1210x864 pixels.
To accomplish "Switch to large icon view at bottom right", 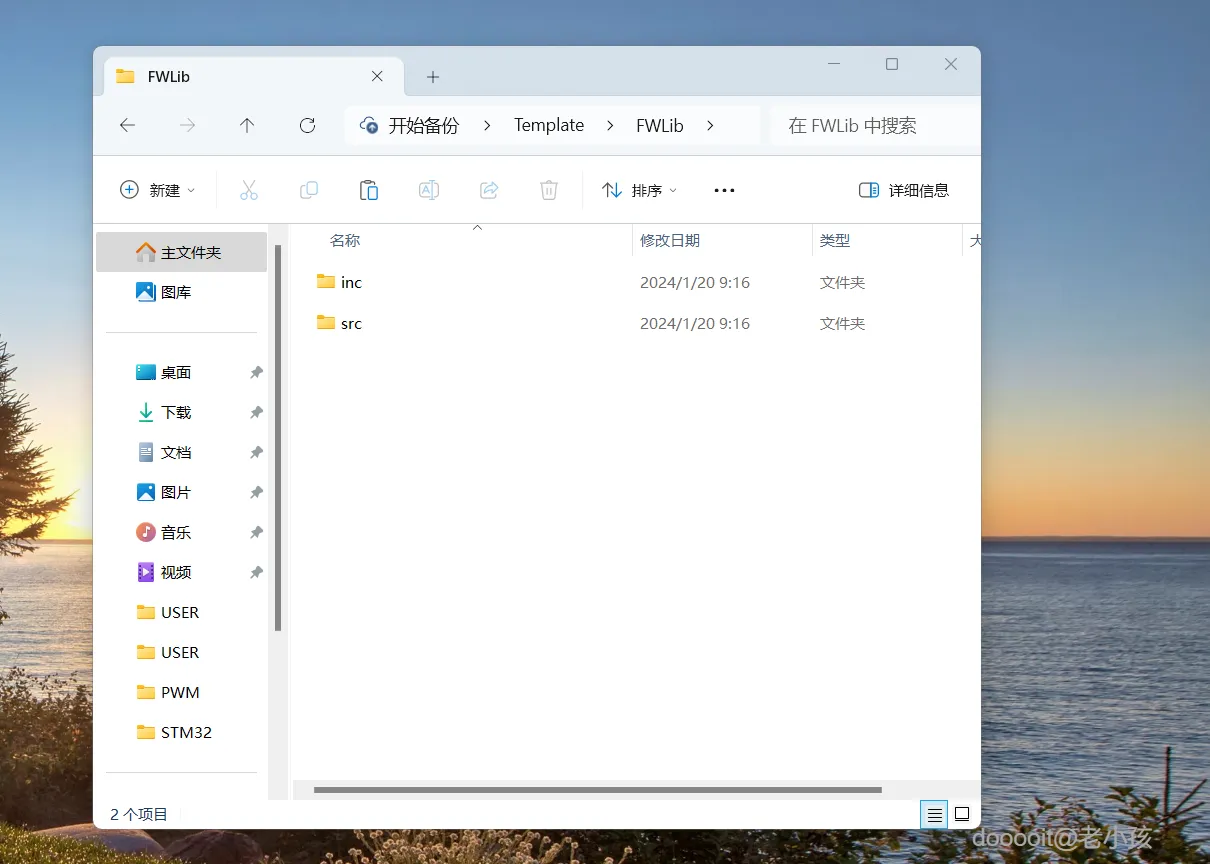I will click(x=962, y=814).
